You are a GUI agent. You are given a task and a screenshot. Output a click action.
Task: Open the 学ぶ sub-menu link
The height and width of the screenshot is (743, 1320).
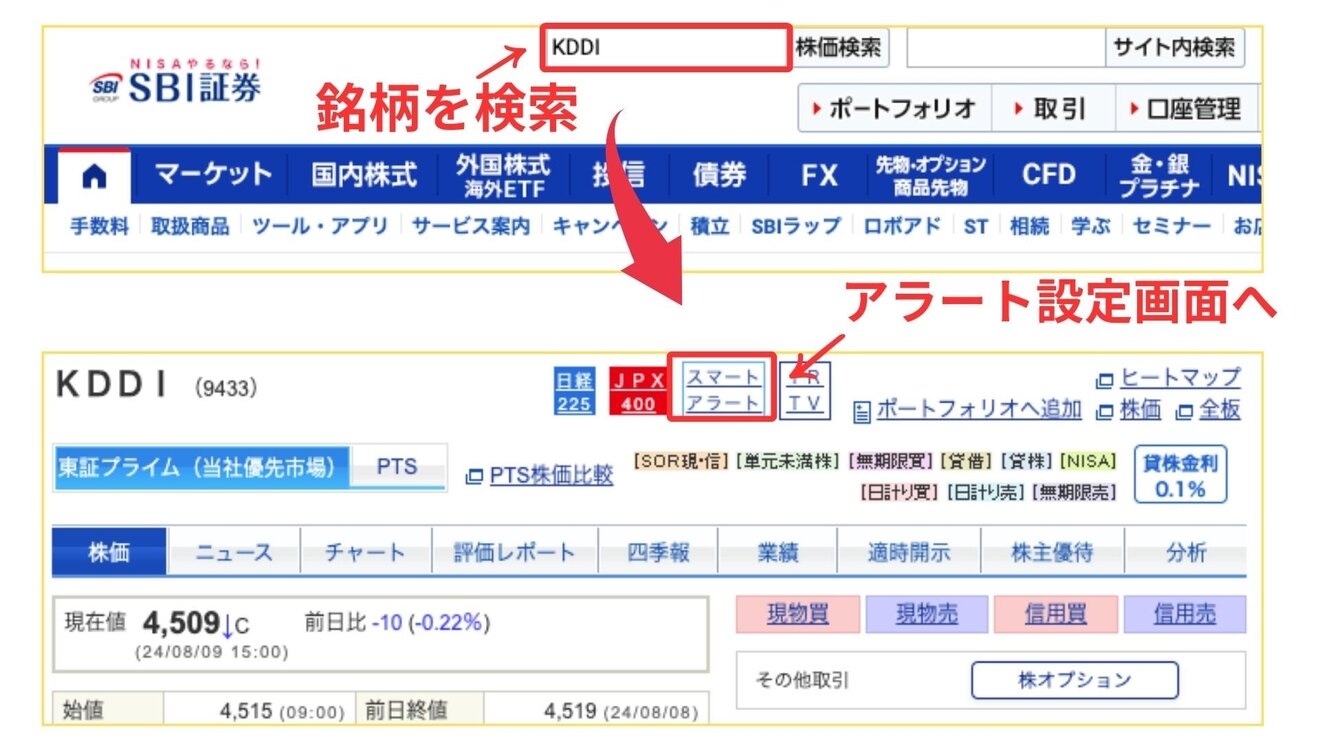(1091, 227)
